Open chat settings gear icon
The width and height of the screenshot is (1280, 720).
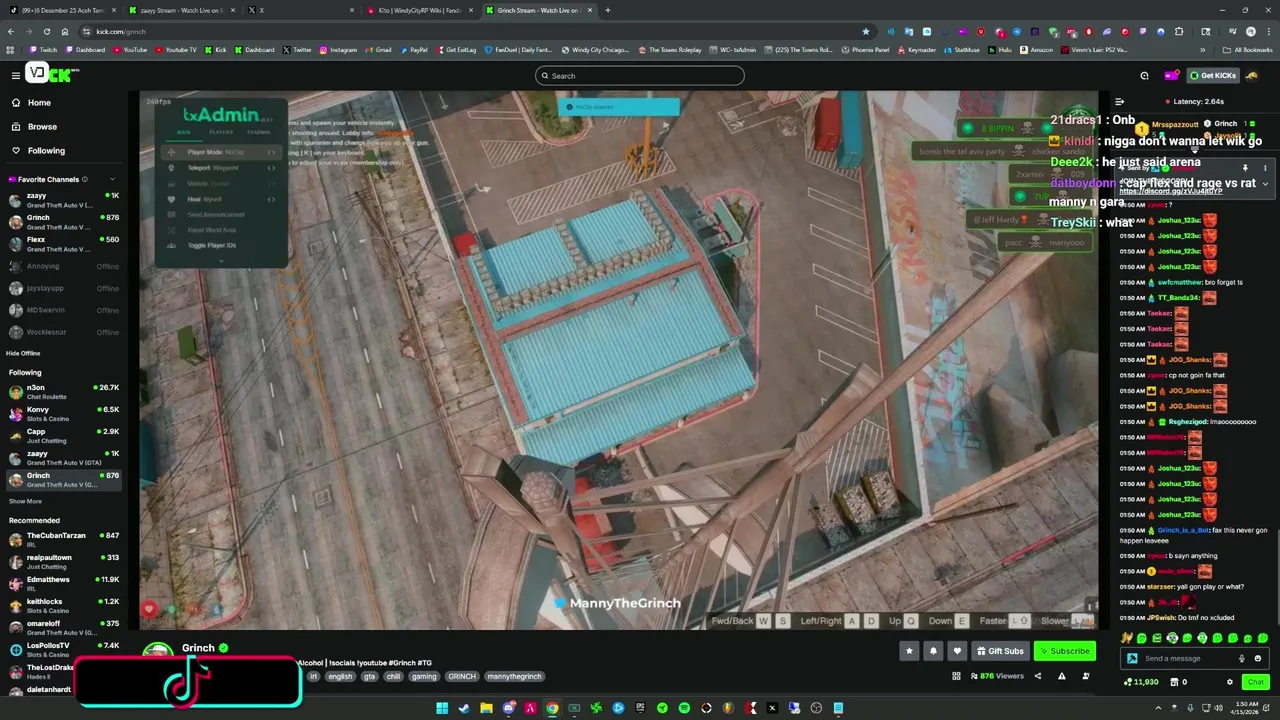[1230, 682]
